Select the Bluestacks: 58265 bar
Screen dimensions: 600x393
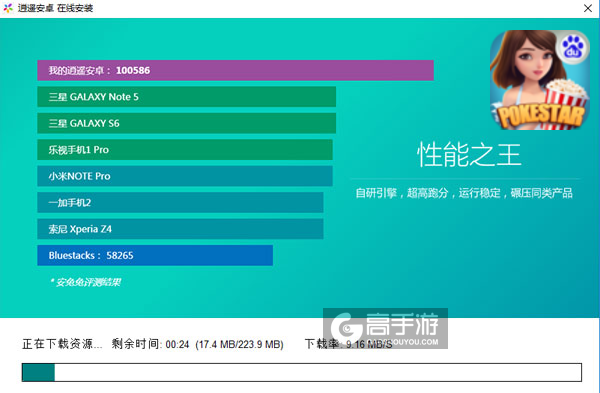[x=155, y=255]
